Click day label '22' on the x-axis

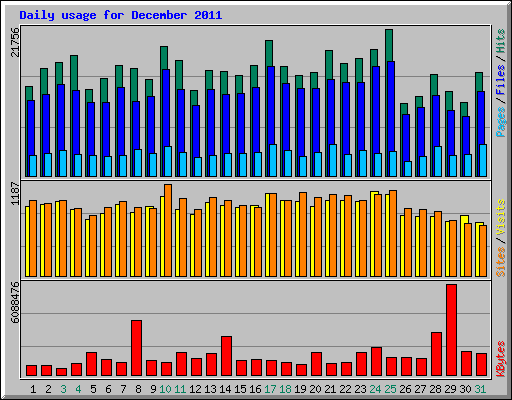click(345, 389)
